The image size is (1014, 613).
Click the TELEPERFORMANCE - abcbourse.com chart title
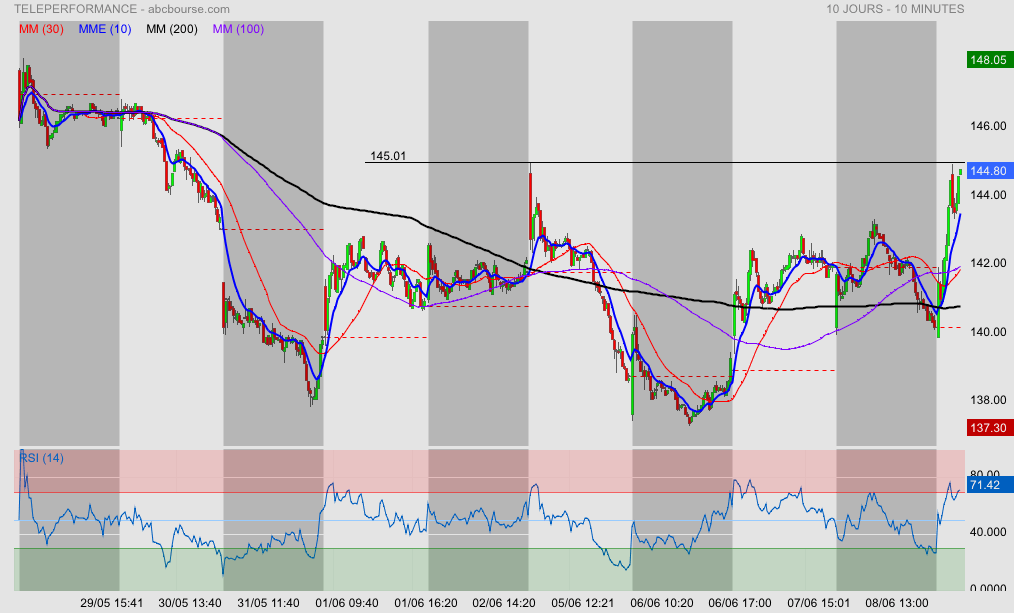click(122, 9)
